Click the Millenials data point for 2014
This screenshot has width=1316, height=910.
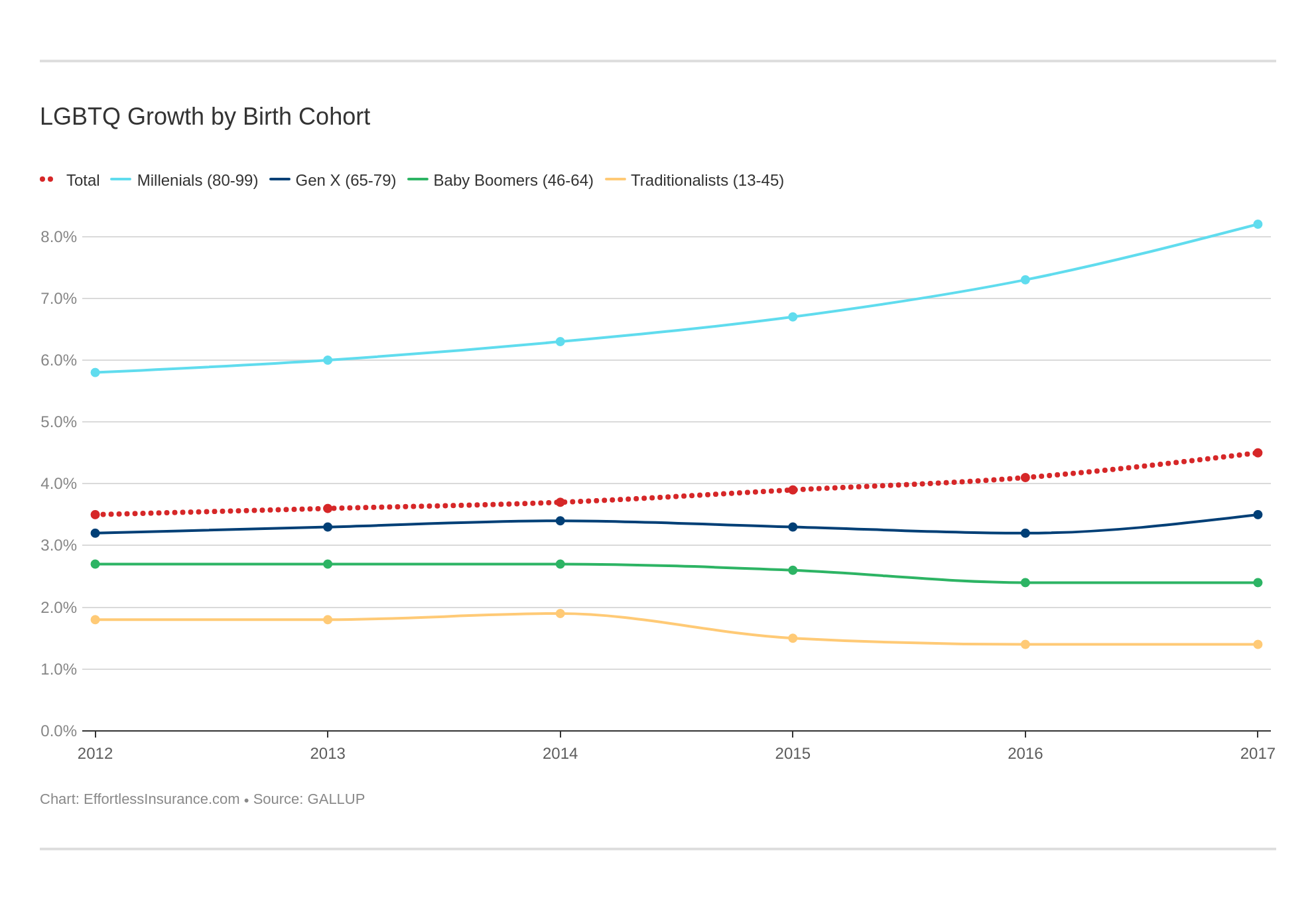click(x=560, y=342)
